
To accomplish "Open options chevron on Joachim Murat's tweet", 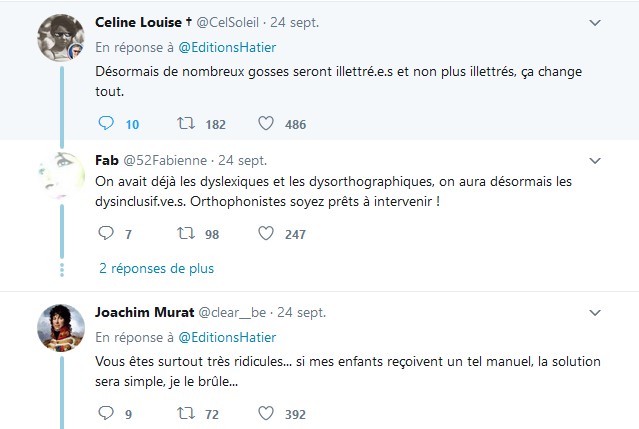I will coord(595,313).
